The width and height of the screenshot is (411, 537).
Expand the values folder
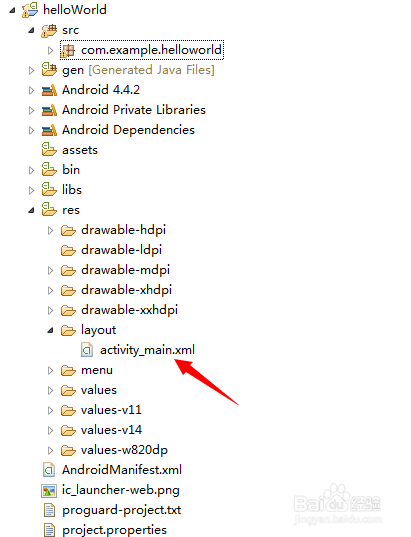(x=50, y=390)
